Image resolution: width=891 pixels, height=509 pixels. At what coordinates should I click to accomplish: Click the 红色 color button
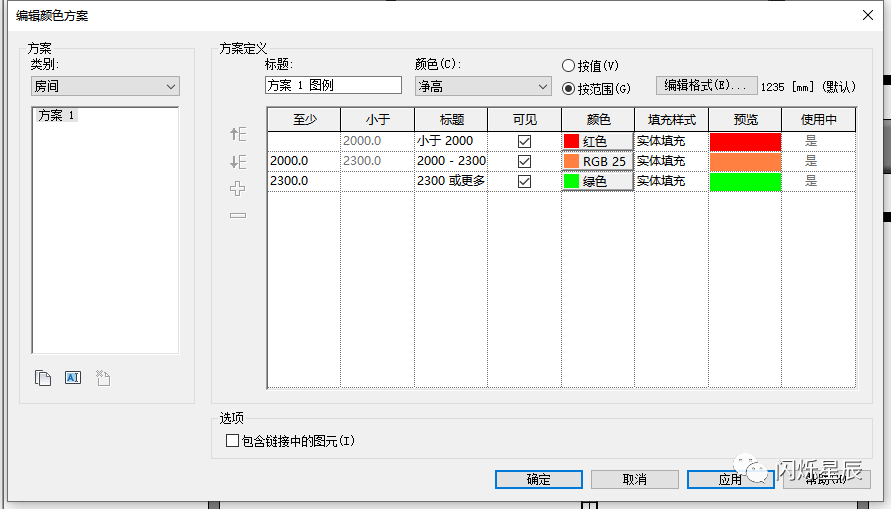pos(598,141)
